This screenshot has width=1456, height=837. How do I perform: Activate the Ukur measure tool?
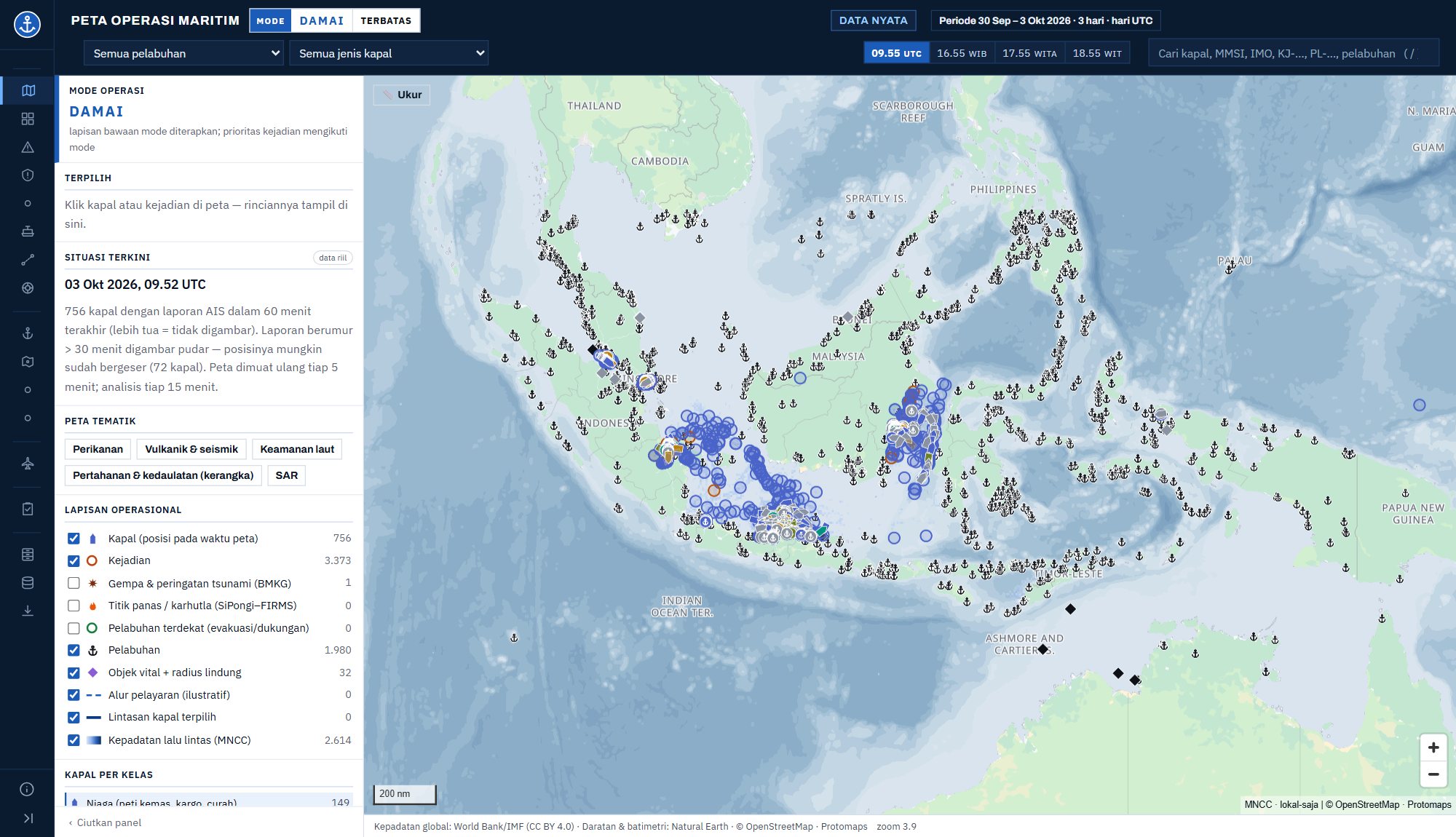(x=402, y=95)
